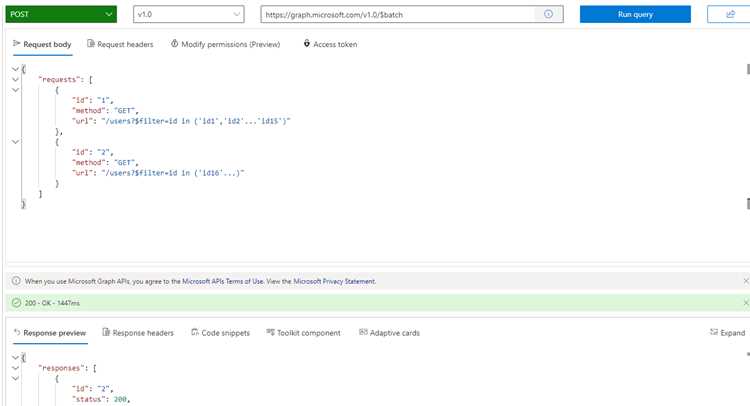Viewport: 750px width, 406px height.
Task: Click the "status": 200 line in the response
Action: (101, 399)
